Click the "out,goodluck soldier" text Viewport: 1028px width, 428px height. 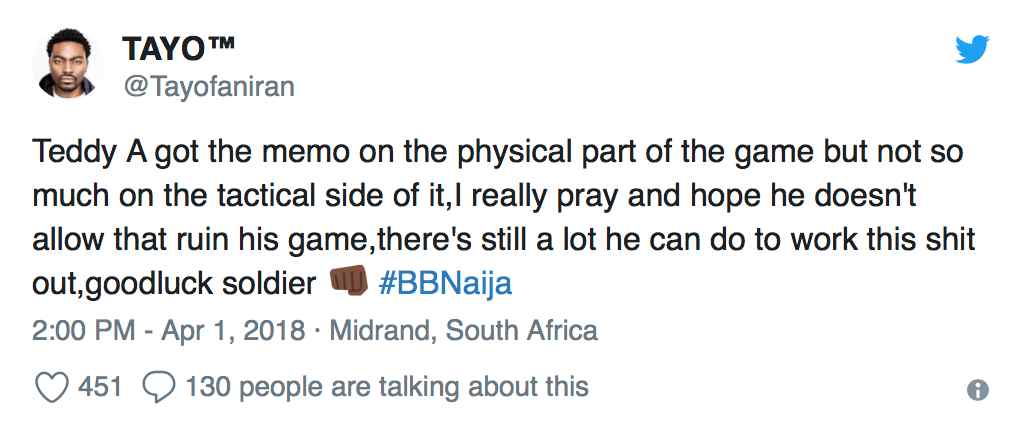pyautogui.click(x=174, y=283)
